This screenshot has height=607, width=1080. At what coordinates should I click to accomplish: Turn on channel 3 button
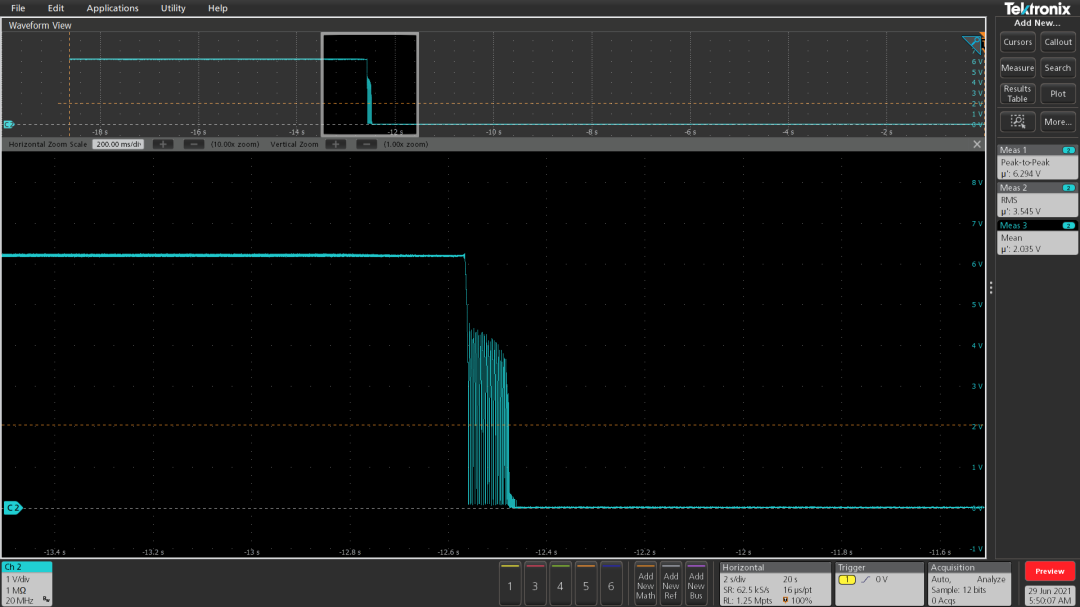[535, 582]
